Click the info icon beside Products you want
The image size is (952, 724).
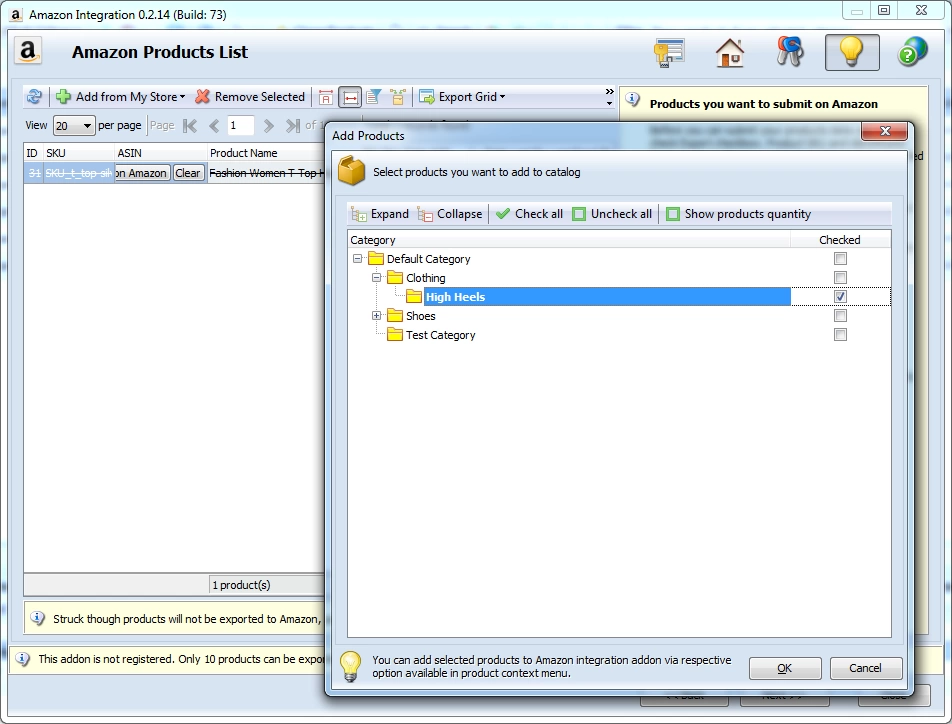633,99
